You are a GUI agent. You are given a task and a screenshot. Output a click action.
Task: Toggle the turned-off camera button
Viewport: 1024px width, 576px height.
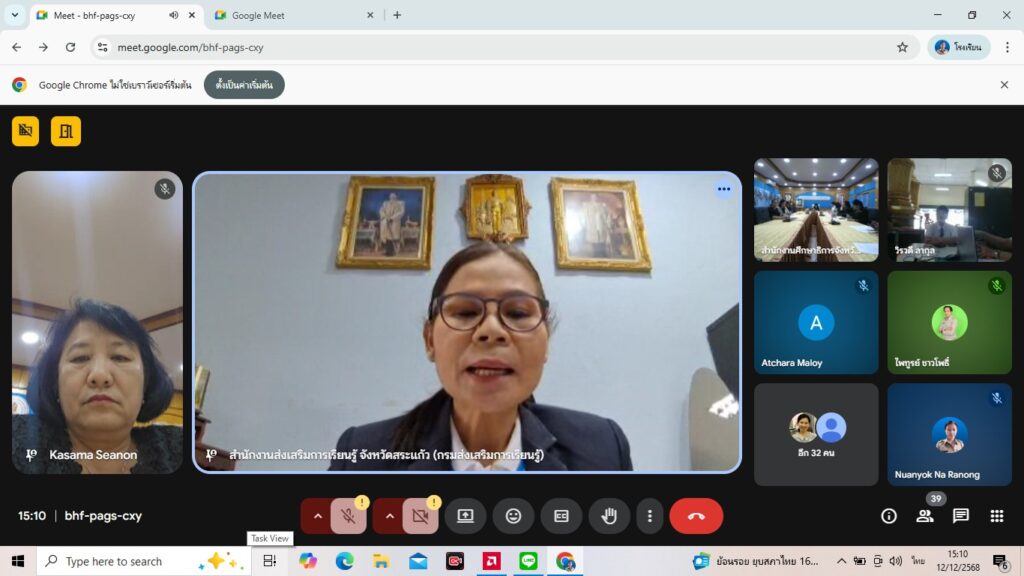420,516
